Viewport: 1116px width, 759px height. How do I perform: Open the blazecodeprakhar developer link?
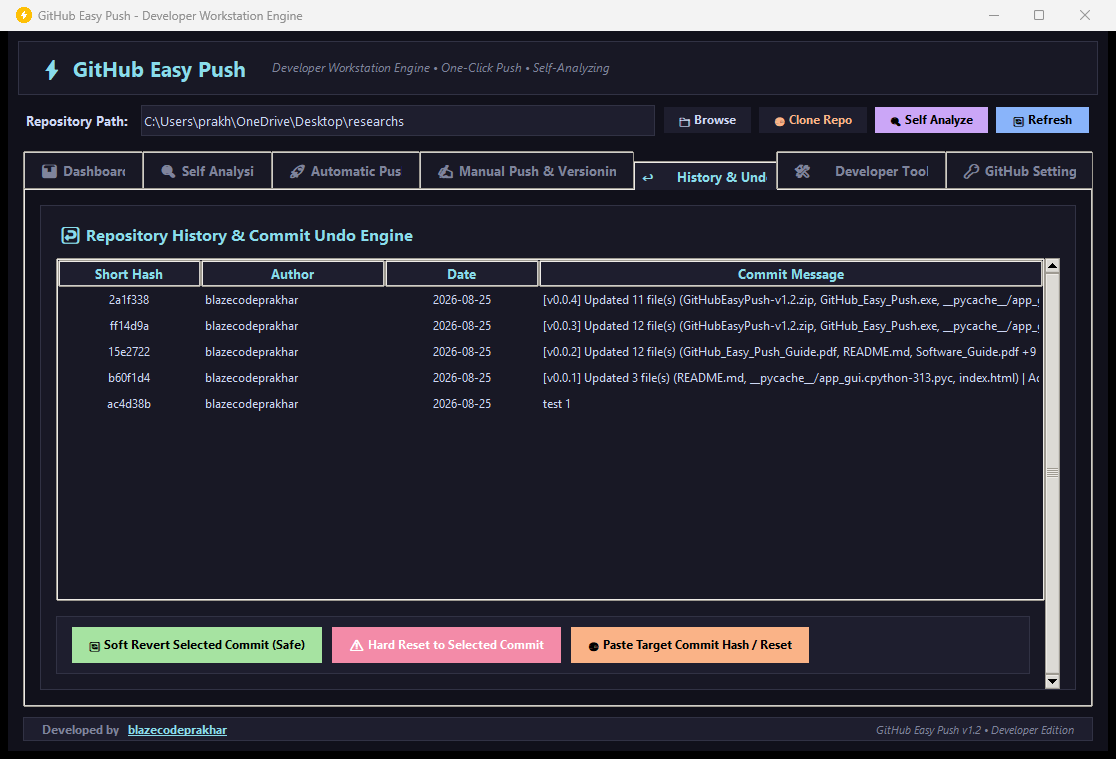pyautogui.click(x=177, y=730)
